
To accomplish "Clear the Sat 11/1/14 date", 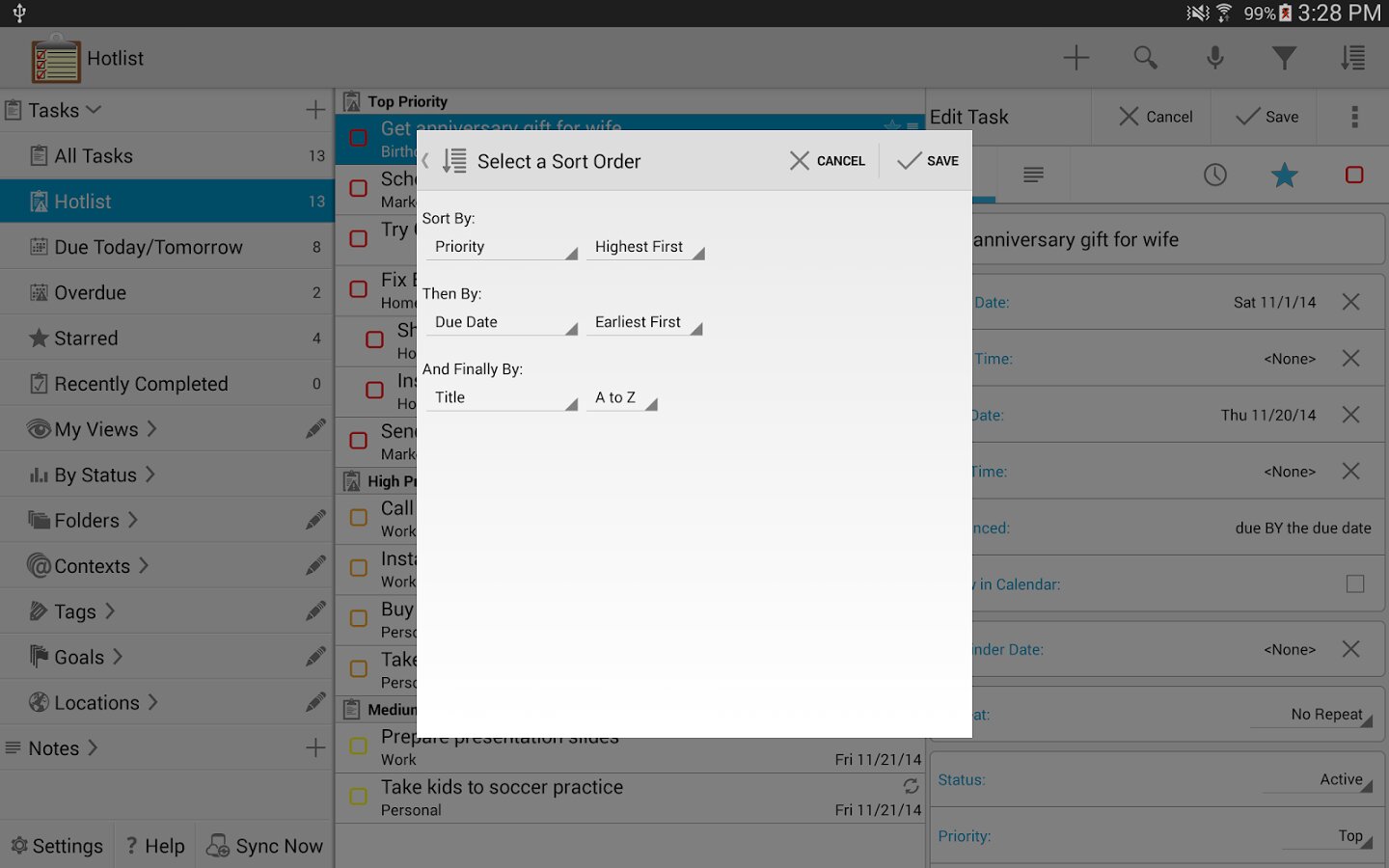I will (1350, 303).
